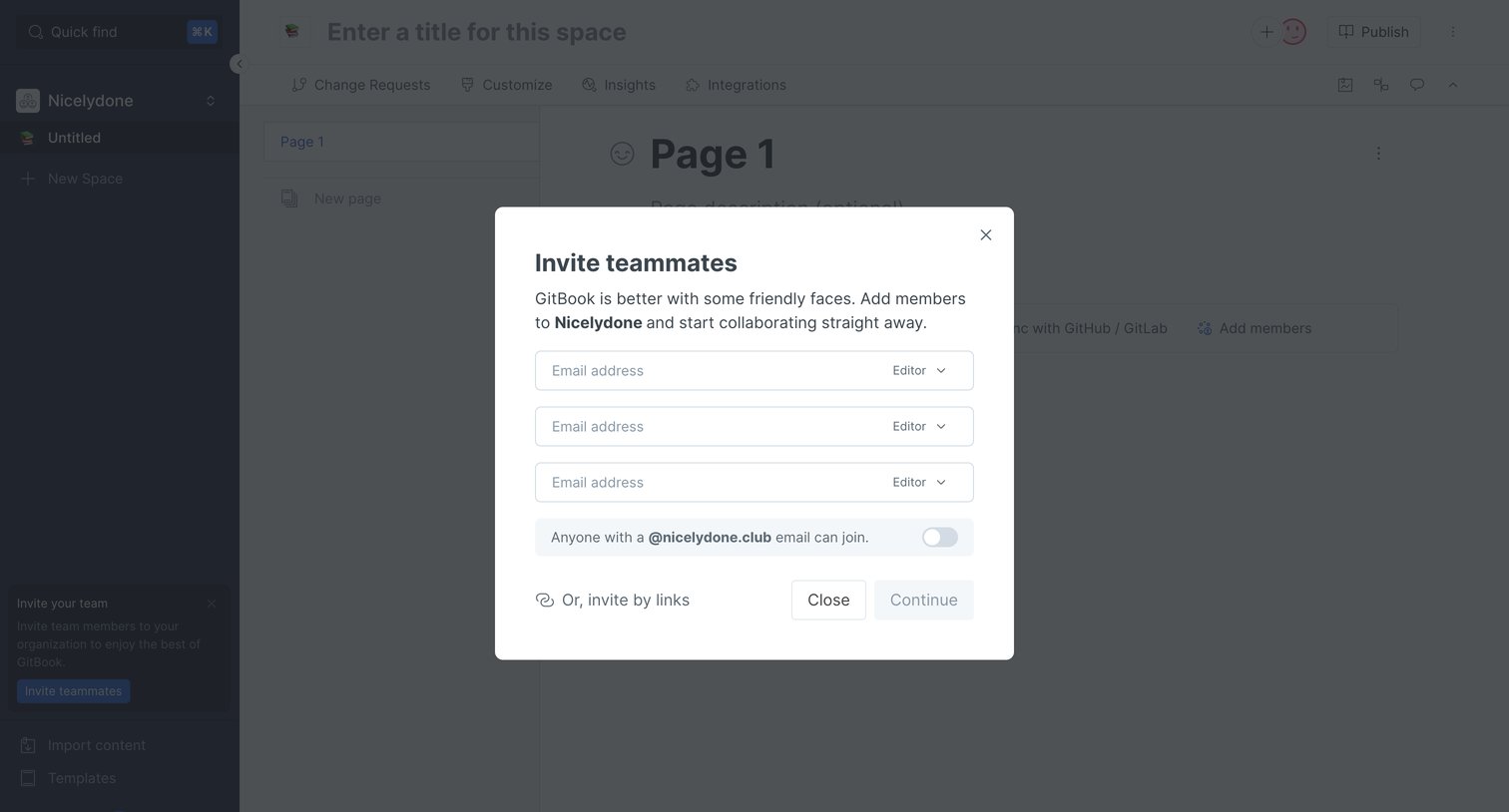This screenshot has height=812, width=1509.
Task: Select Page 1 in the page list
Action: [401, 142]
